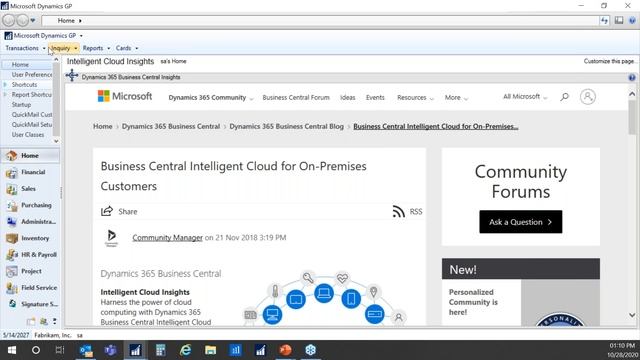Click the Dynamics 365 Business Central Blog breadcrumb

point(287,127)
